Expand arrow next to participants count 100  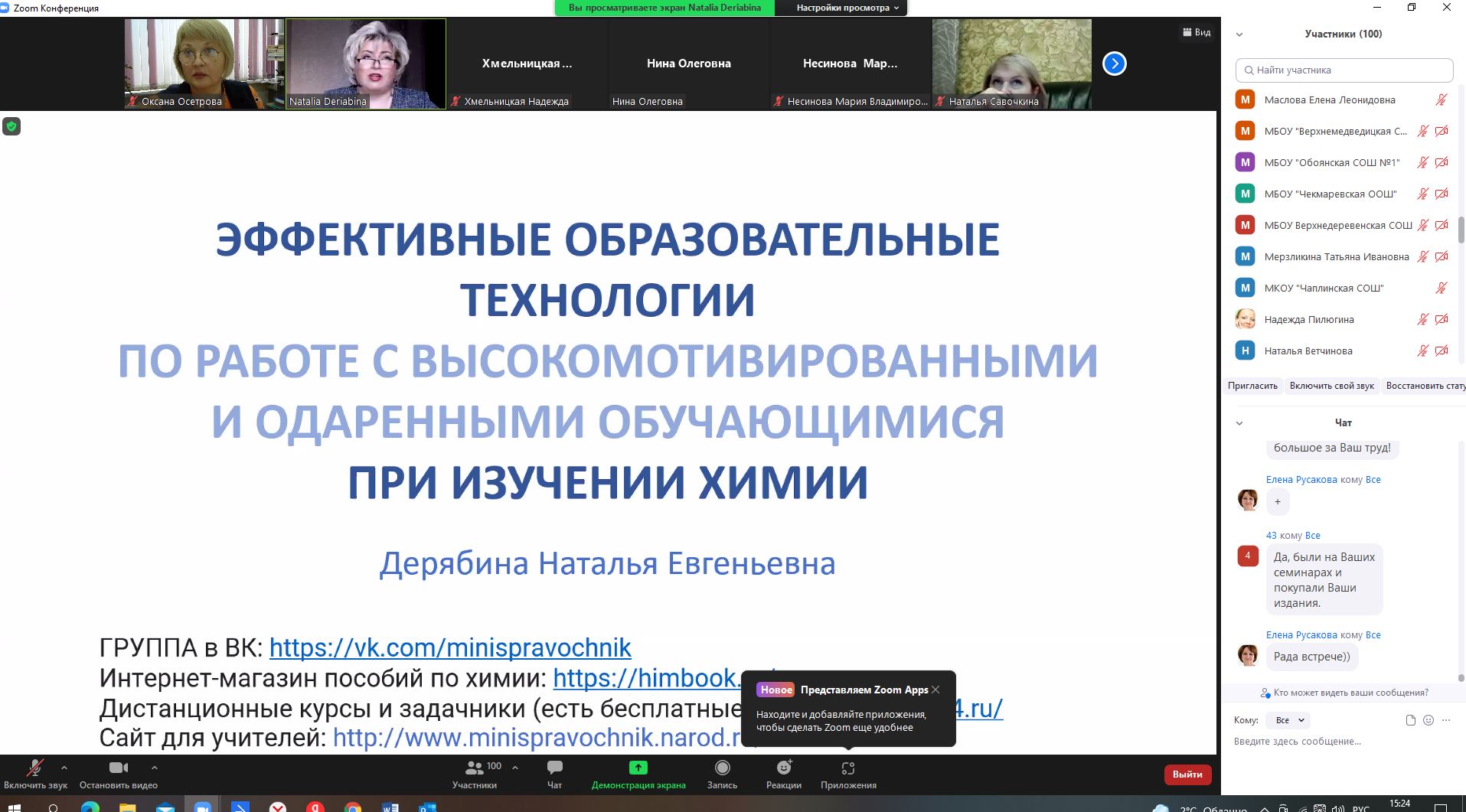[x=515, y=767]
